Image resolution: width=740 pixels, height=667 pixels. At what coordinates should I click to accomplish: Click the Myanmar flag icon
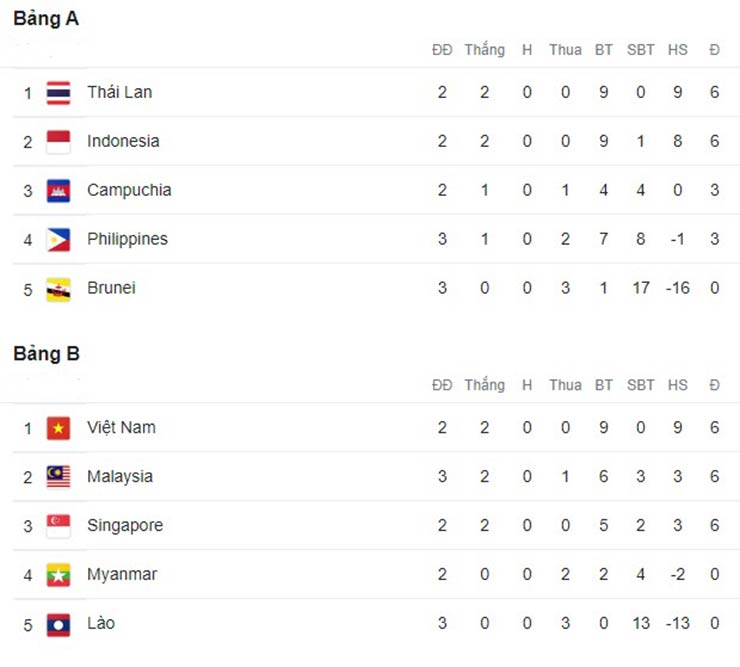(x=58, y=575)
